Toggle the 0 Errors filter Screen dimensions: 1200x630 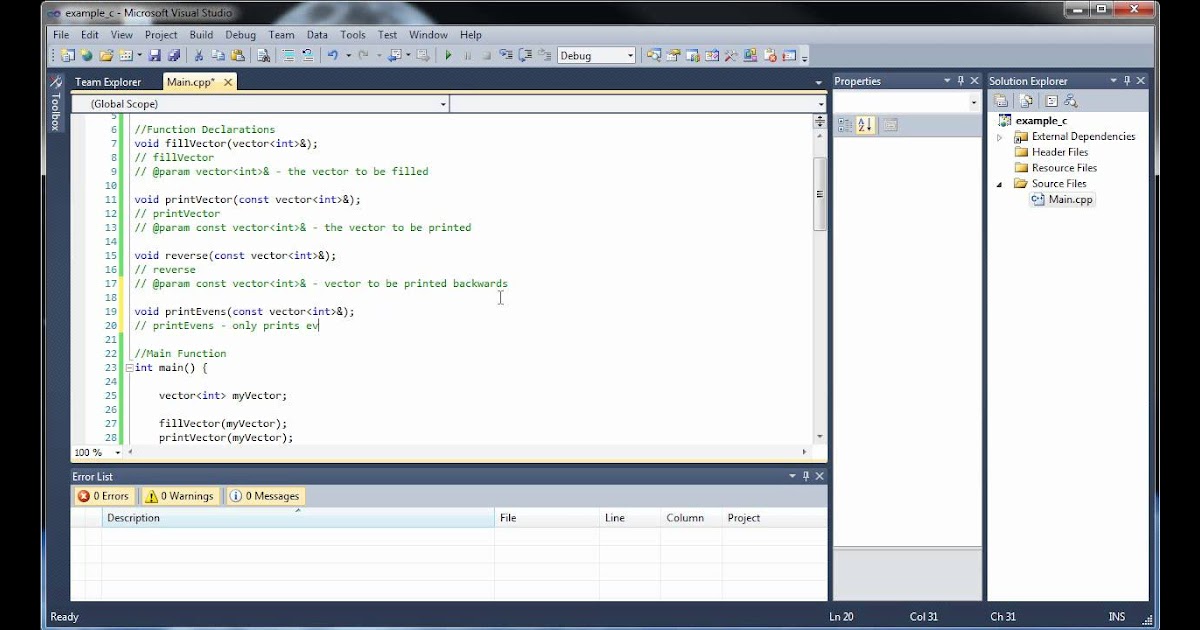point(104,496)
